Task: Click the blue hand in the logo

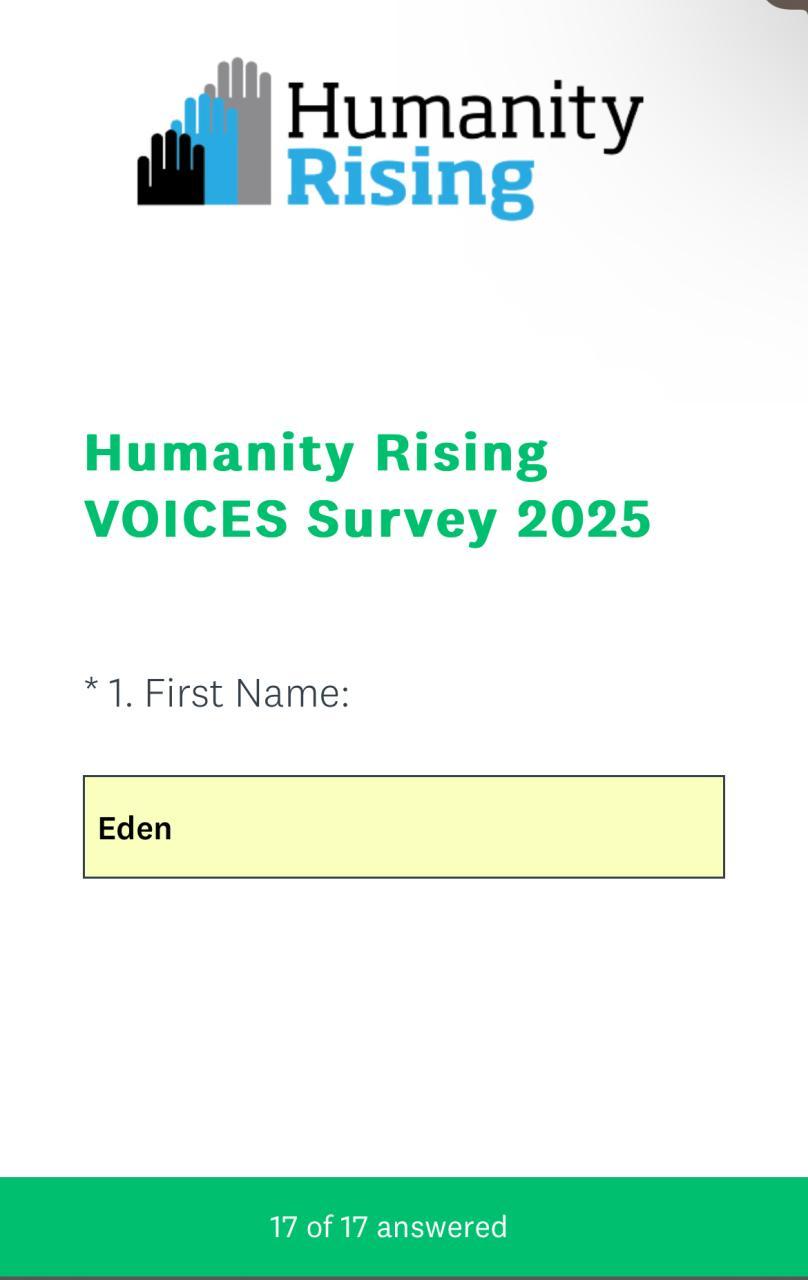Action: coord(217,150)
